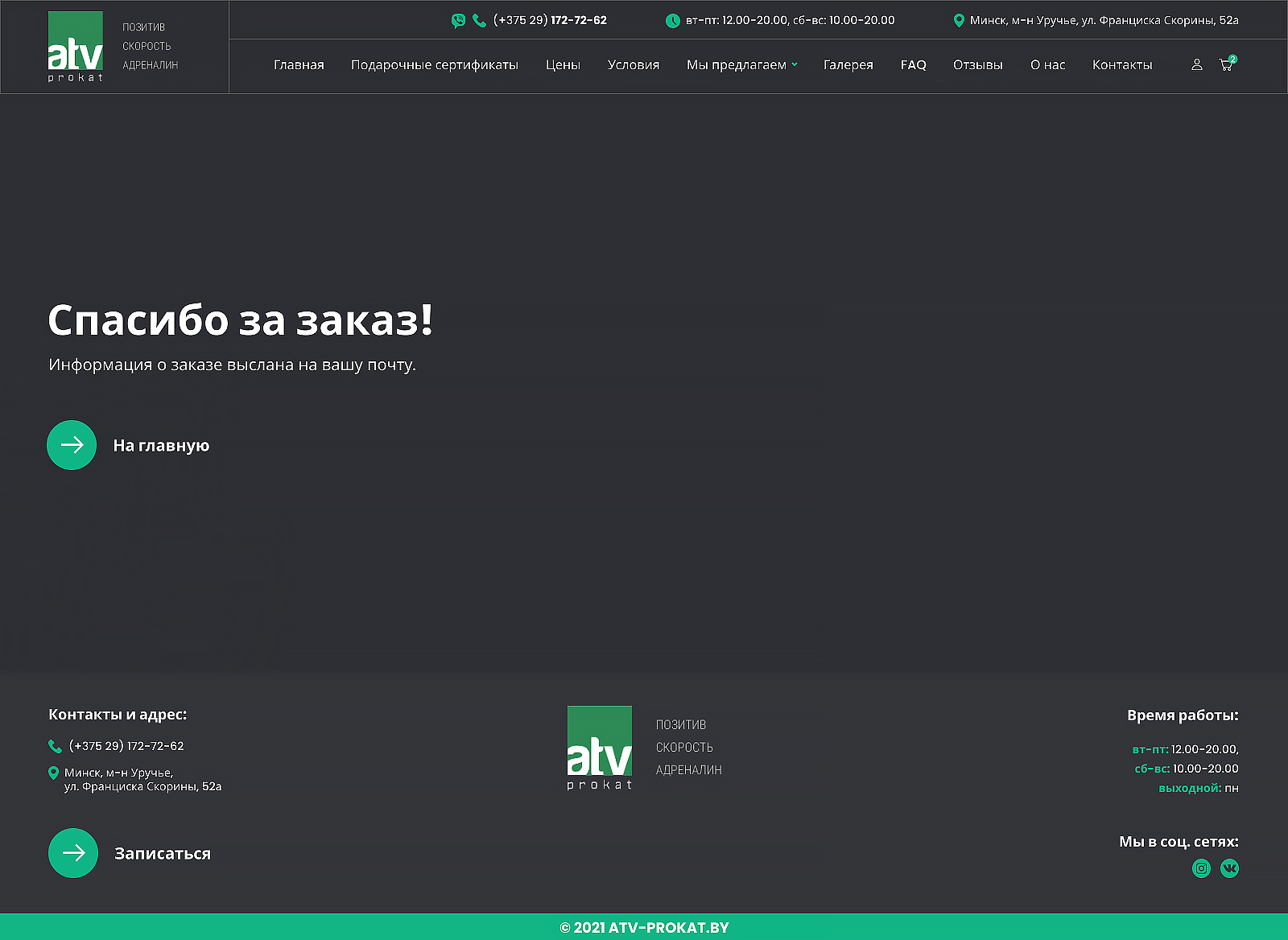Open the Цены menu item
The width and height of the screenshot is (1288, 940).
tap(563, 65)
